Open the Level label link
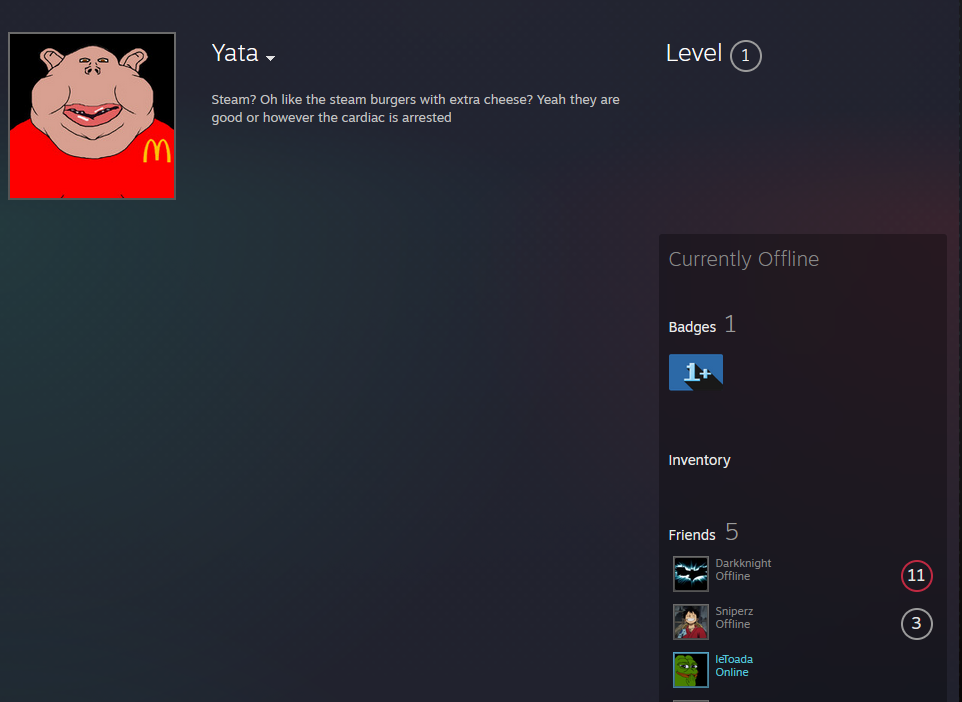 (x=694, y=53)
